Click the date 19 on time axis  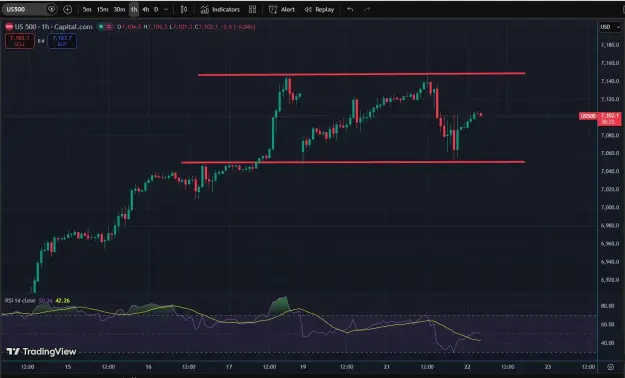coord(303,367)
